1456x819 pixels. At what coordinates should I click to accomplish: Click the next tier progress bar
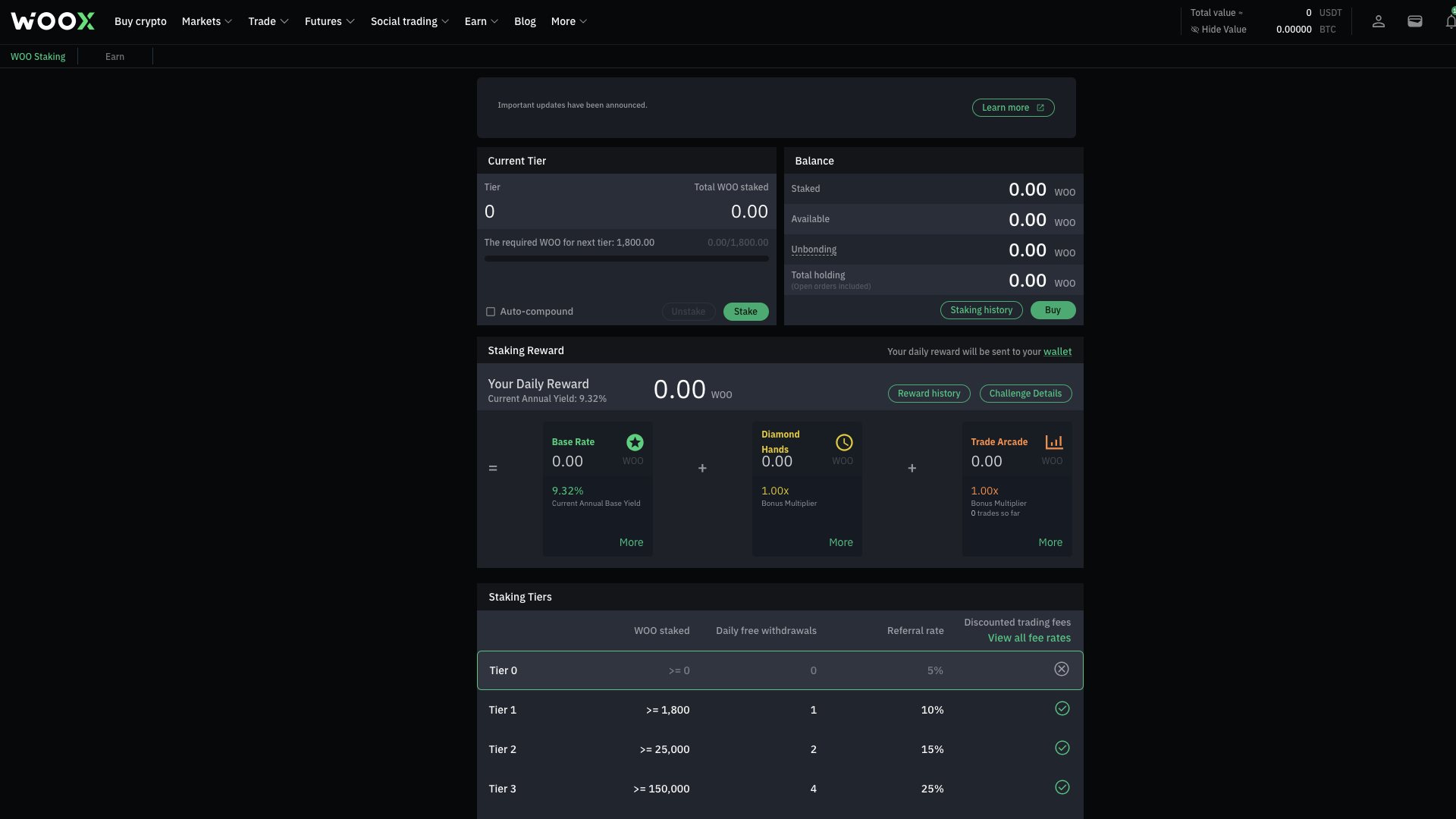626,259
